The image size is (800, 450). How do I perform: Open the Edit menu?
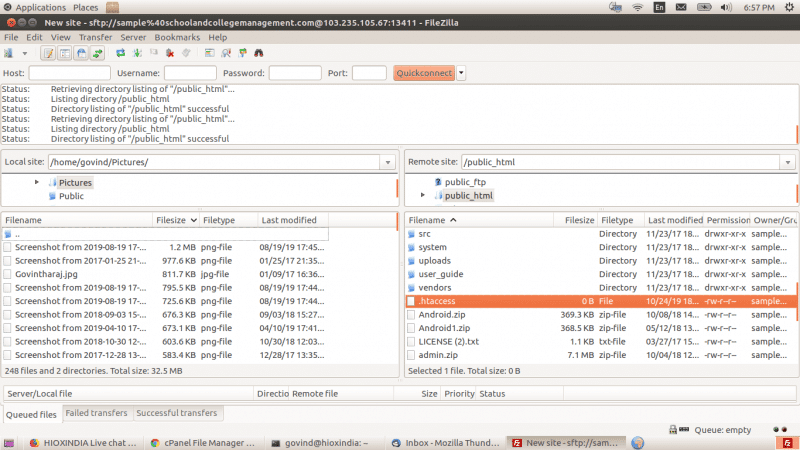34,37
